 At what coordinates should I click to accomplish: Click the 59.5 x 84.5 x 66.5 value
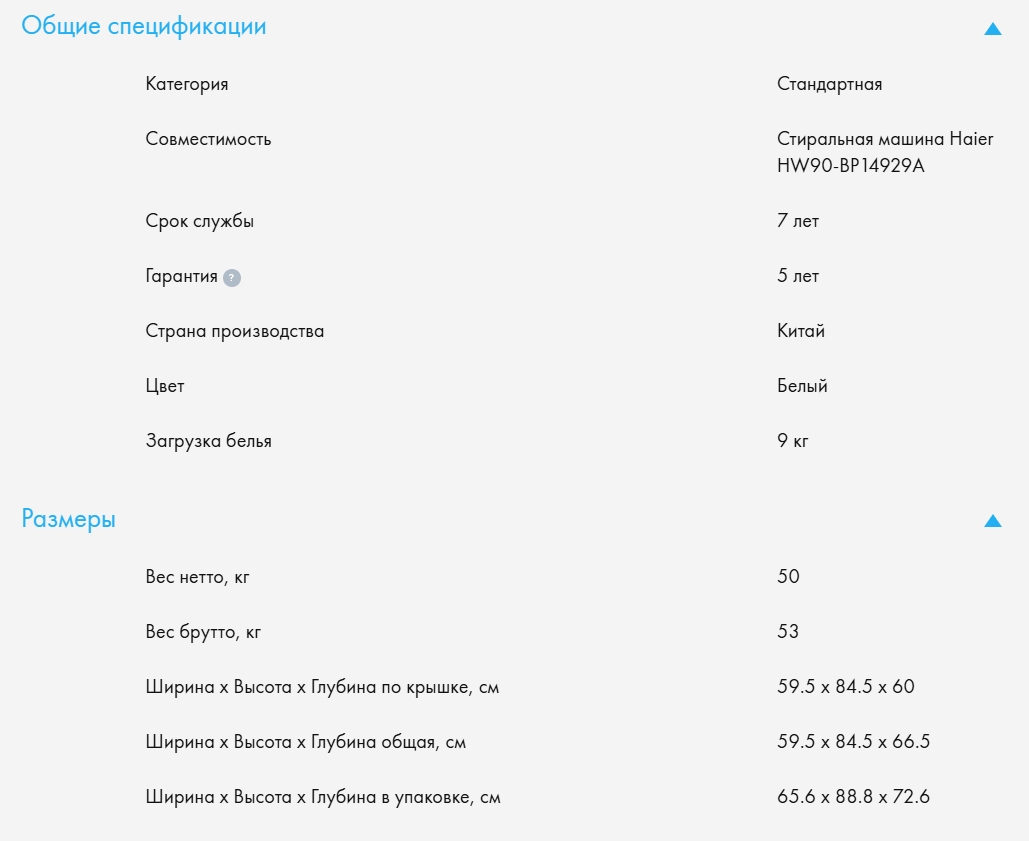pos(854,742)
